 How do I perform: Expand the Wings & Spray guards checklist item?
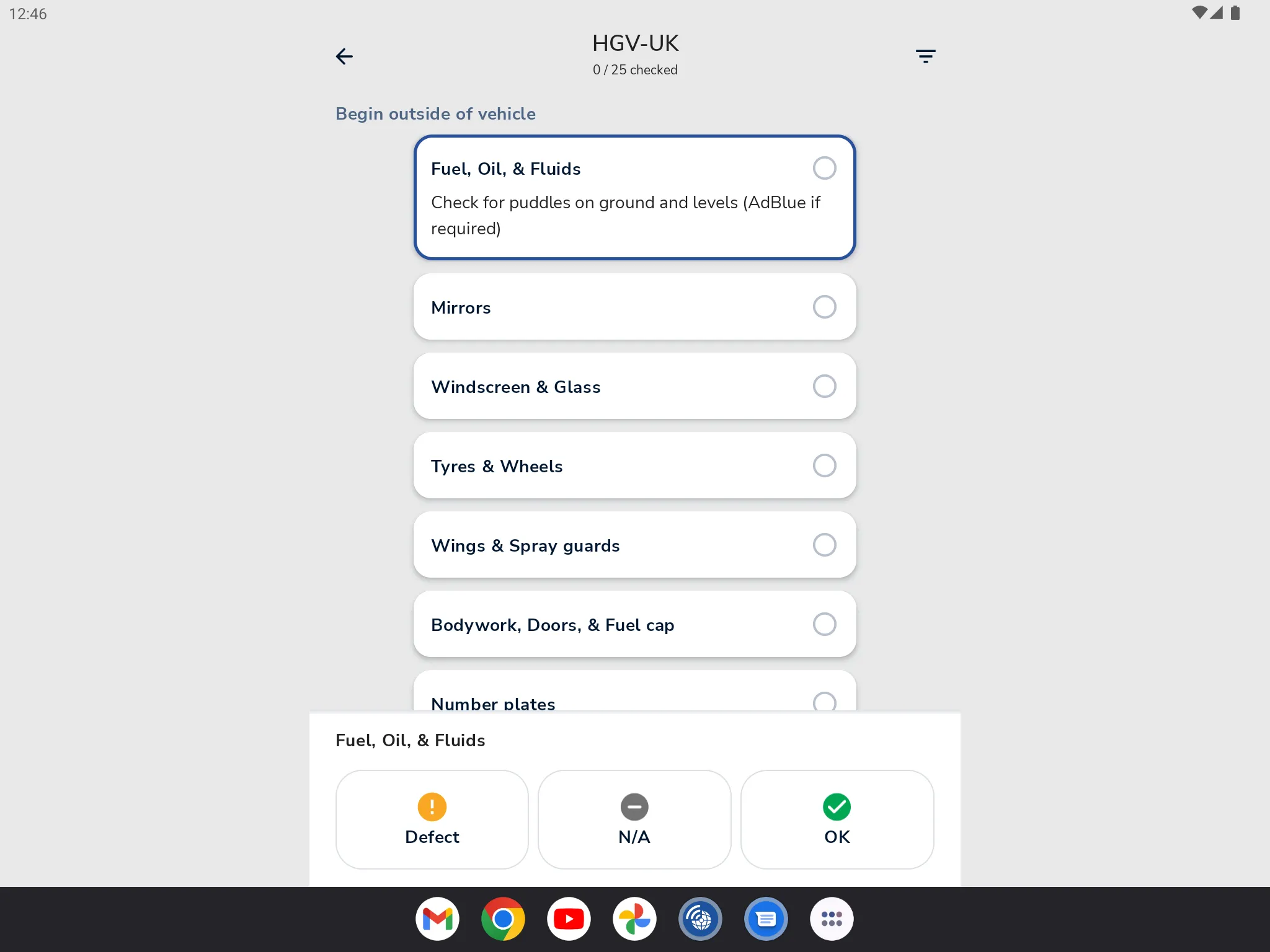coord(634,545)
